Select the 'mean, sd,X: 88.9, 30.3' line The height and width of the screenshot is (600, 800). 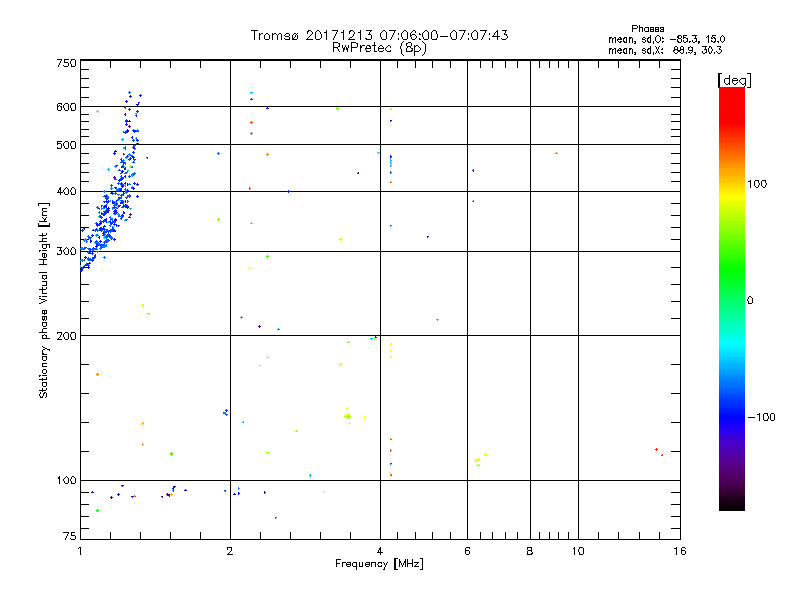coord(665,50)
